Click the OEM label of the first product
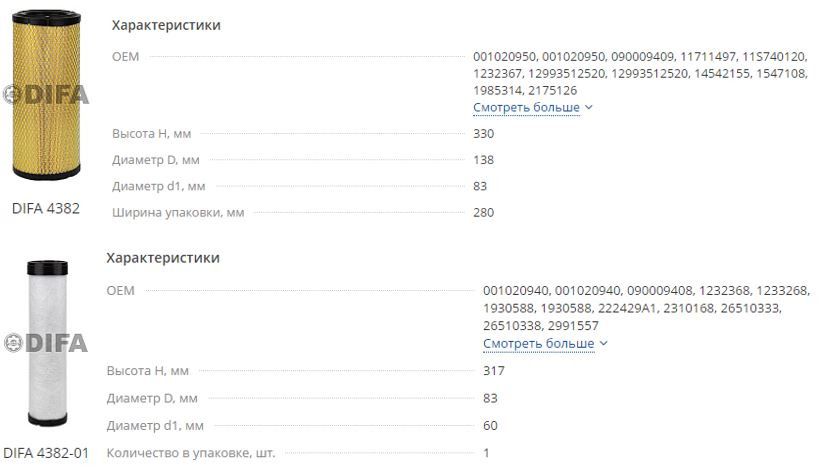 pyautogui.click(x=126, y=56)
